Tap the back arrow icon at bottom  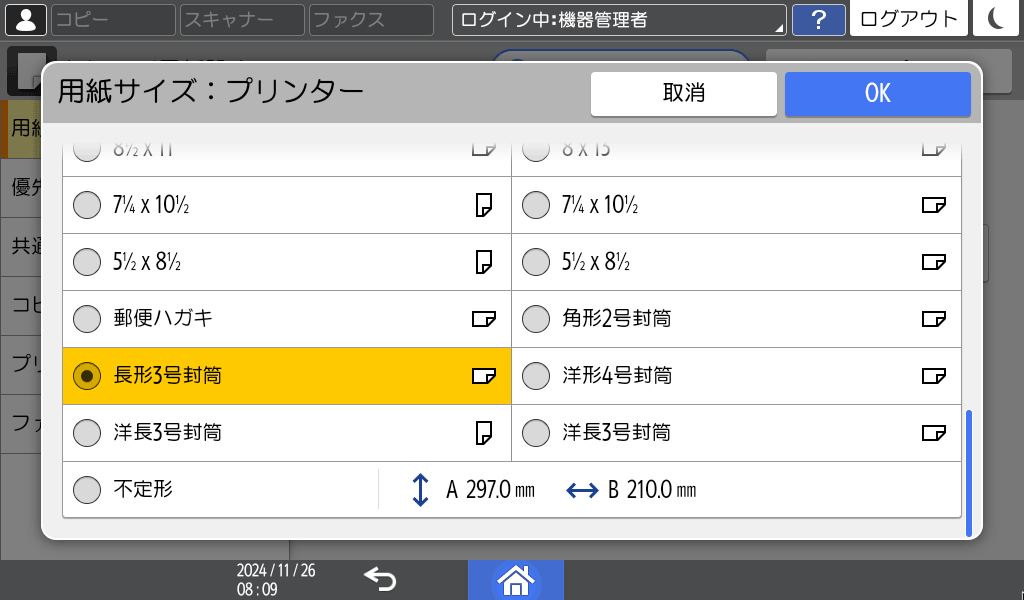point(380,578)
